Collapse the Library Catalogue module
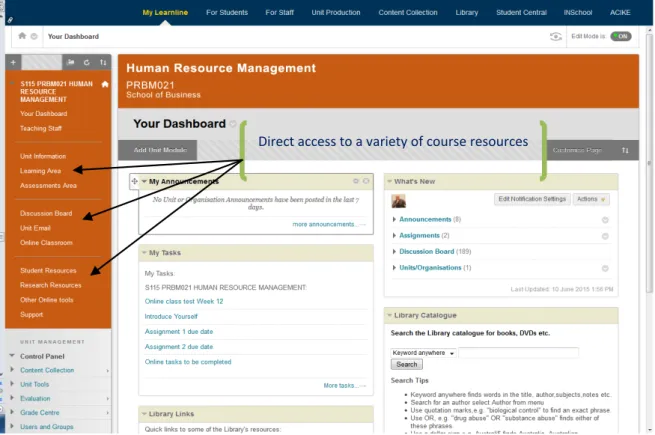 click(389, 315)
